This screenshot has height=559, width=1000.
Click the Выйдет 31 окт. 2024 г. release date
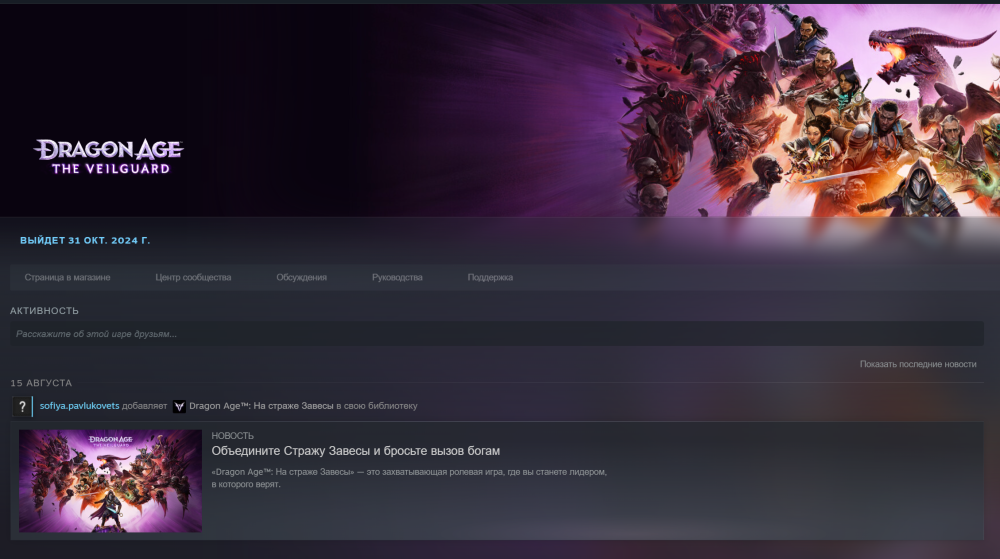pyautogui.click(x=85, y=241)
